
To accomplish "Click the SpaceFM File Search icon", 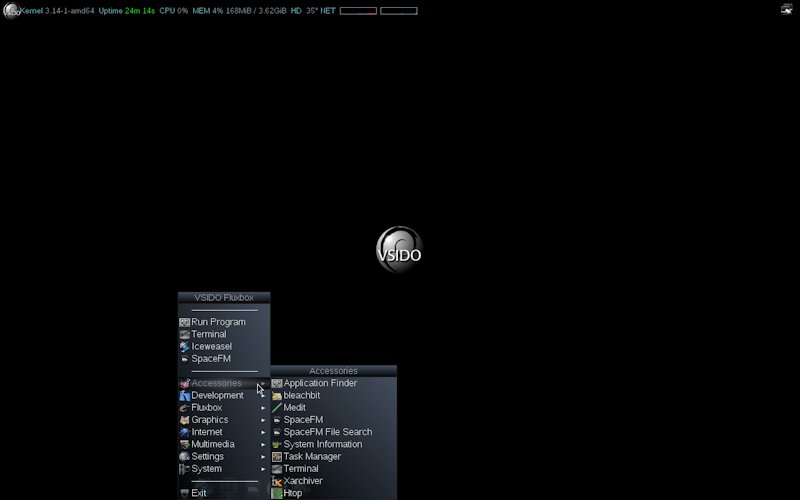I will pyautogui.click(x=277, y=432).
